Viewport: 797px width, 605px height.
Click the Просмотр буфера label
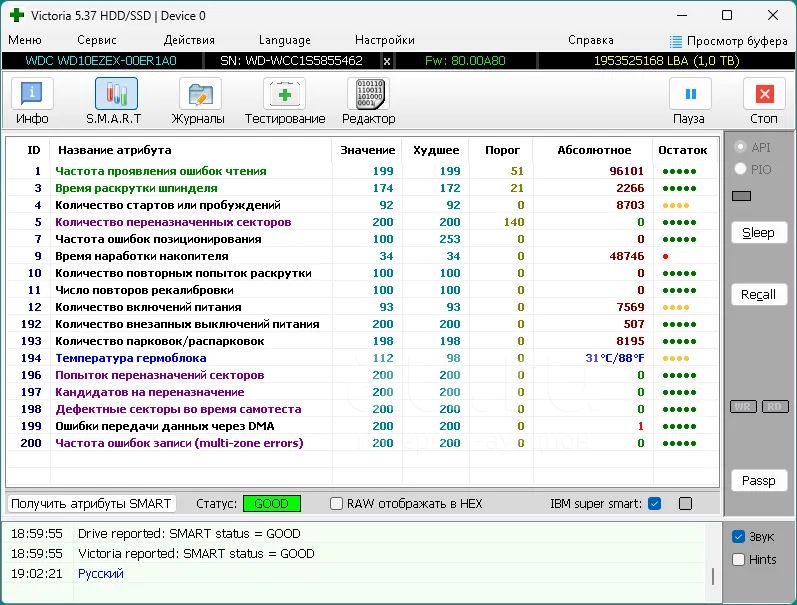(737, 41)
